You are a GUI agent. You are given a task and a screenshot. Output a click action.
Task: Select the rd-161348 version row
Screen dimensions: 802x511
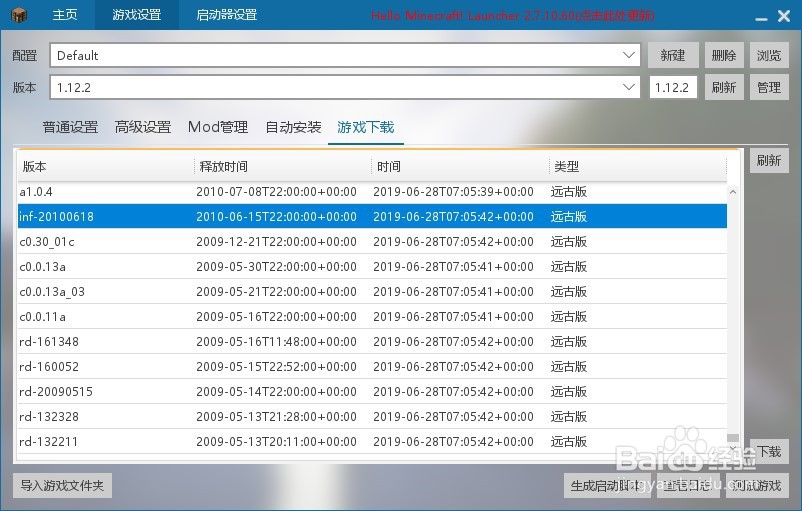coord(372,342)
